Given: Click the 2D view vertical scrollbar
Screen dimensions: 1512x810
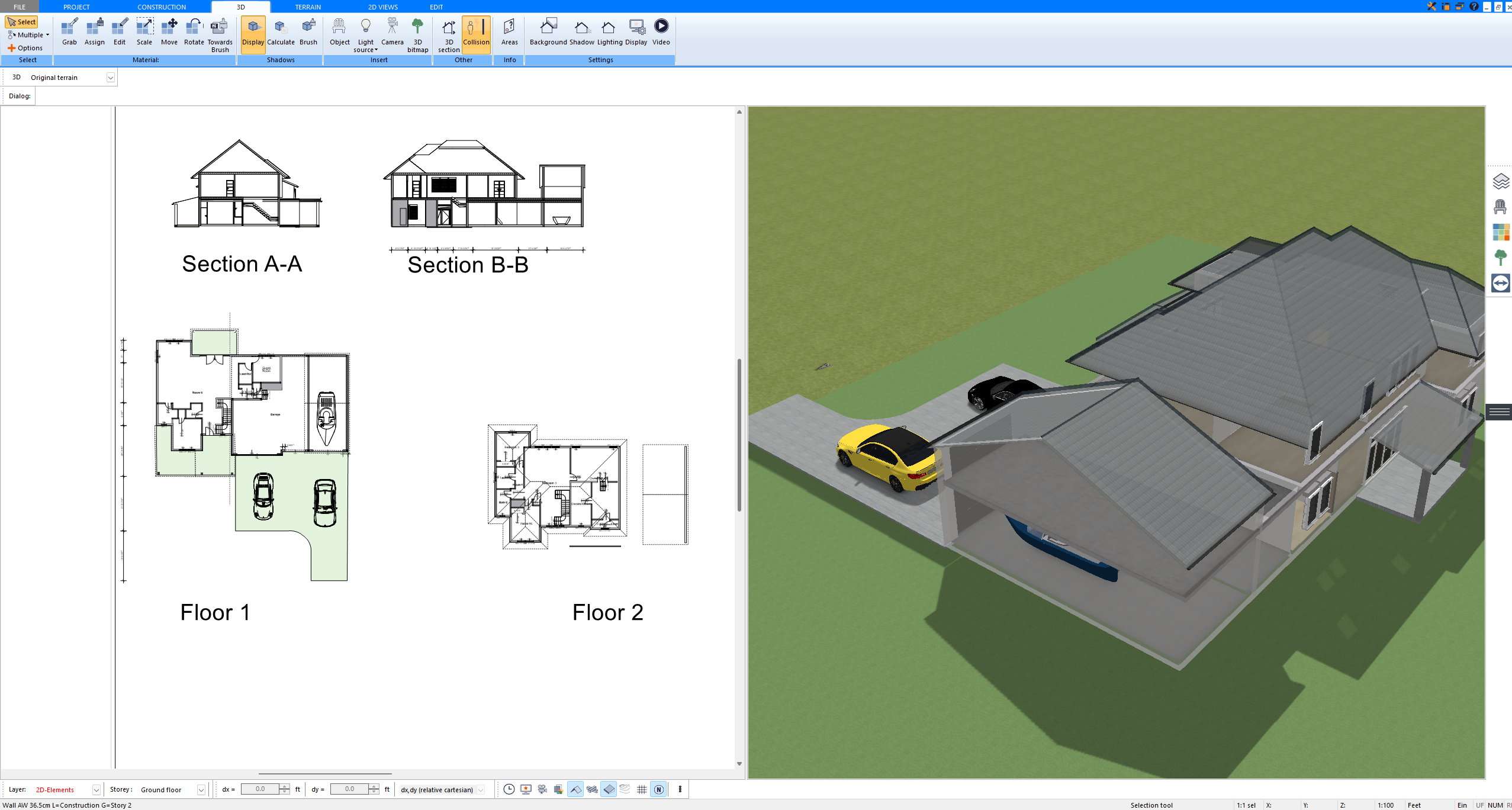Looking at the screenshot, I should click(739, 435).
